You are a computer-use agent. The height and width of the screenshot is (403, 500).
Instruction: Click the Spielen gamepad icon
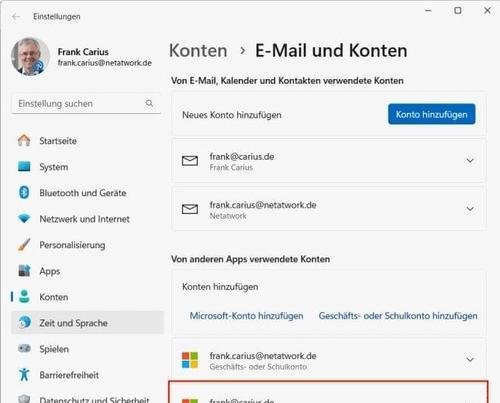pos(24,349)
